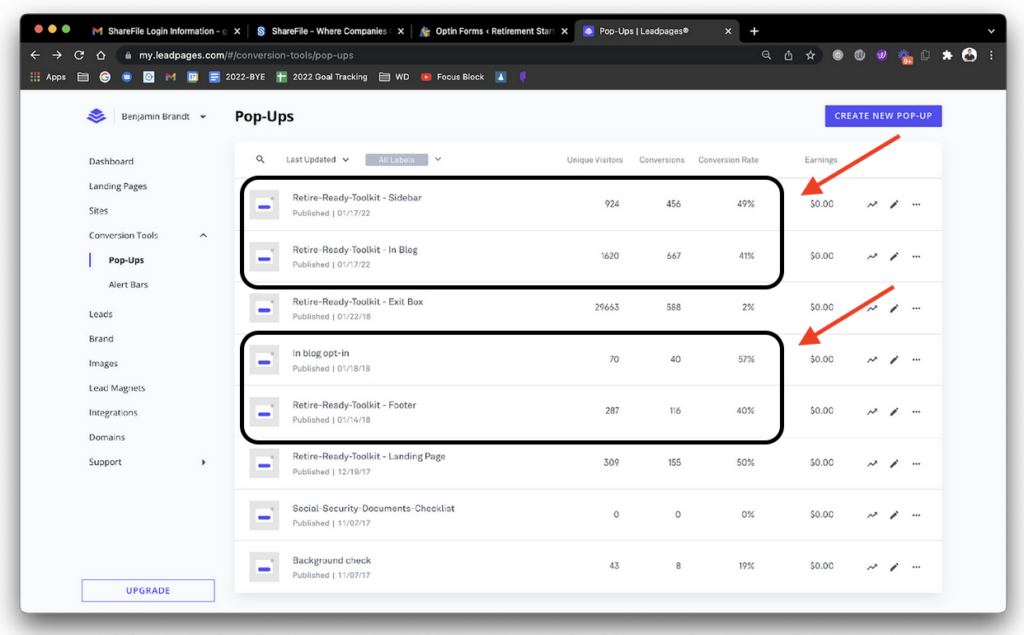Screen dimensions: 1024x635
Task: Click the Create New Pop-Up button
Action: pyautogui.click(x=883, y=116)
